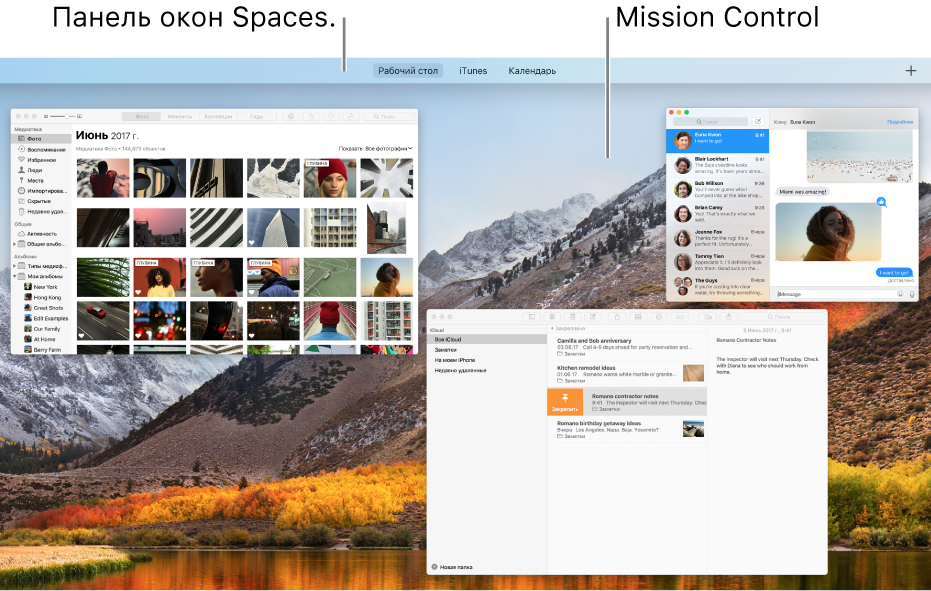The image size is (931, 591).
Task: Click the trash icon in the Notes toolbar
Action: pos(572,317)
